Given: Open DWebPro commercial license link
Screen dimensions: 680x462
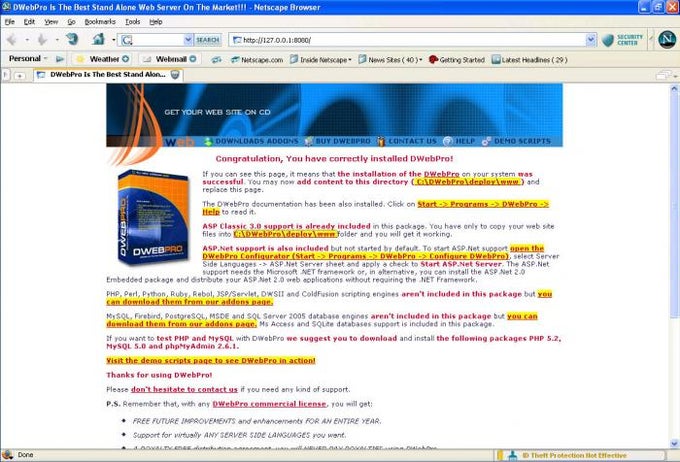Looking at the screenshot, I should (269, 404).
